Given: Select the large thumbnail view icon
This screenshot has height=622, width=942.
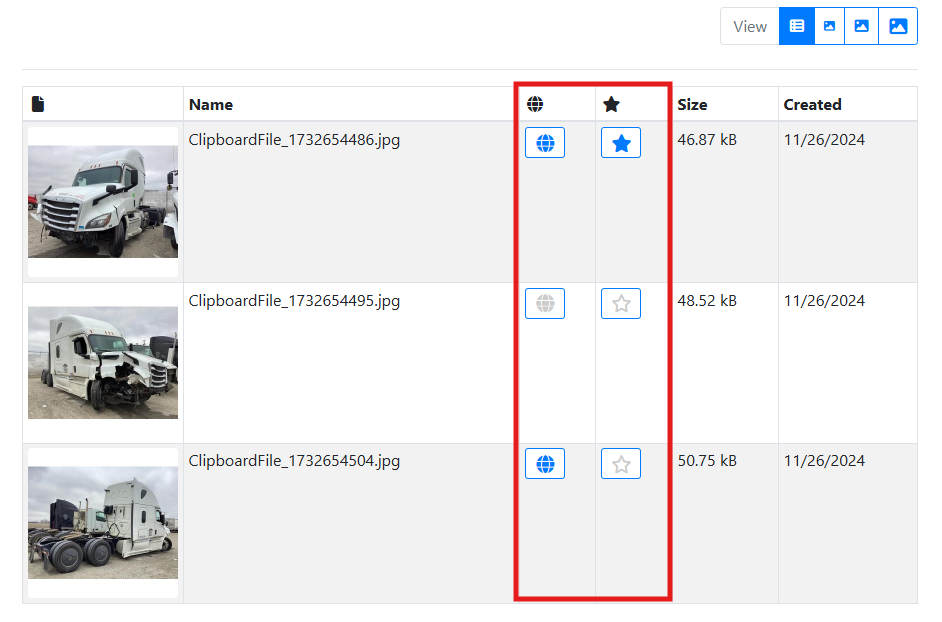Looking at the screenshot, I should [x=898, y=27].
